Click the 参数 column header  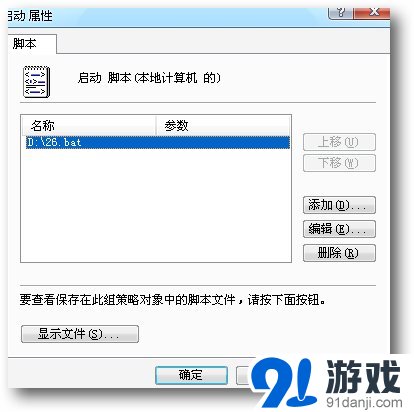tap(223, 126)
